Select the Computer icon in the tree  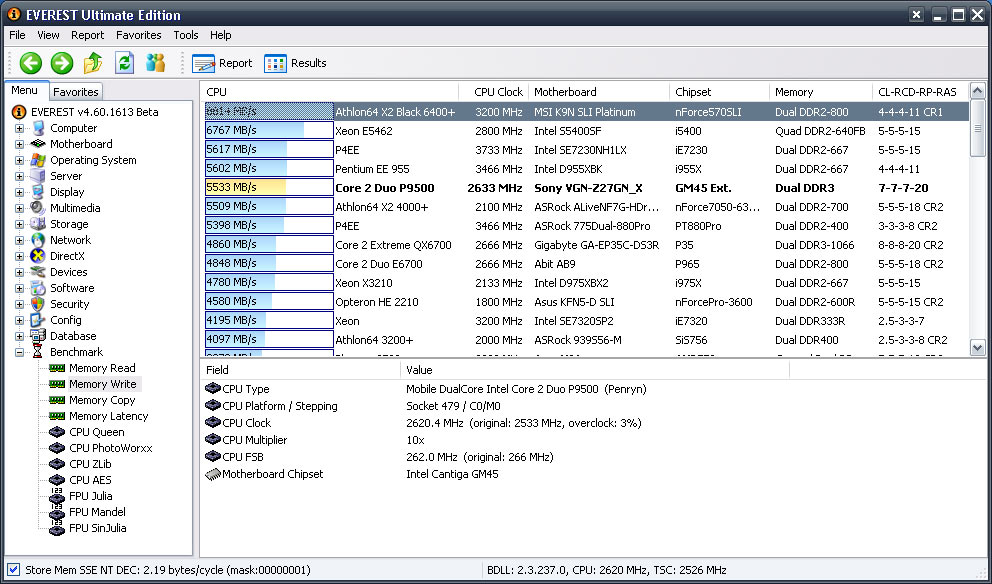click(x=38, y=128)
